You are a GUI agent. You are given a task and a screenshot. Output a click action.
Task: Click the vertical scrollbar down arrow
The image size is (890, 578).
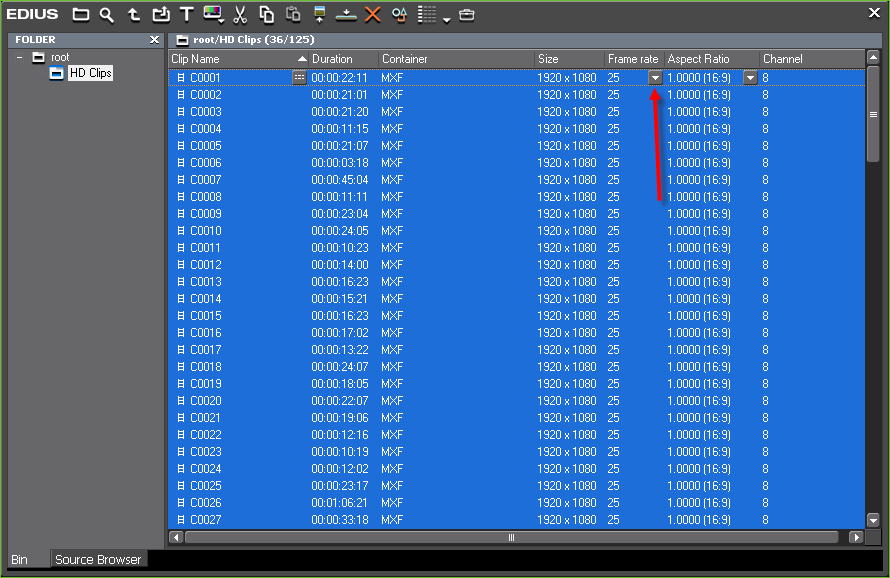tap(873, 520)
